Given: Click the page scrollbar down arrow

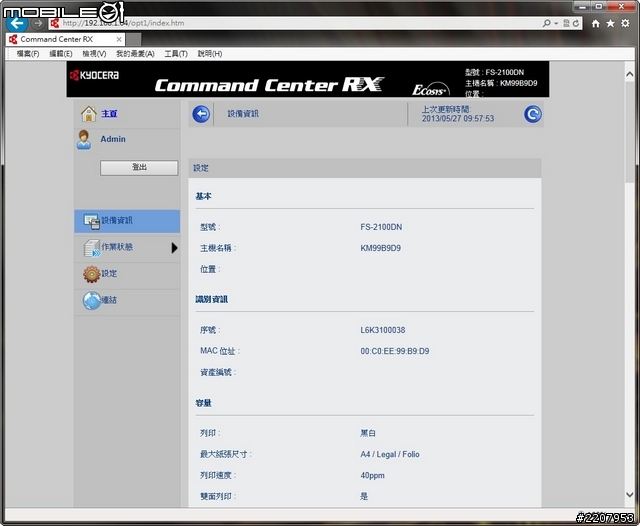Looking at the screenshot, I should [630, 495].
